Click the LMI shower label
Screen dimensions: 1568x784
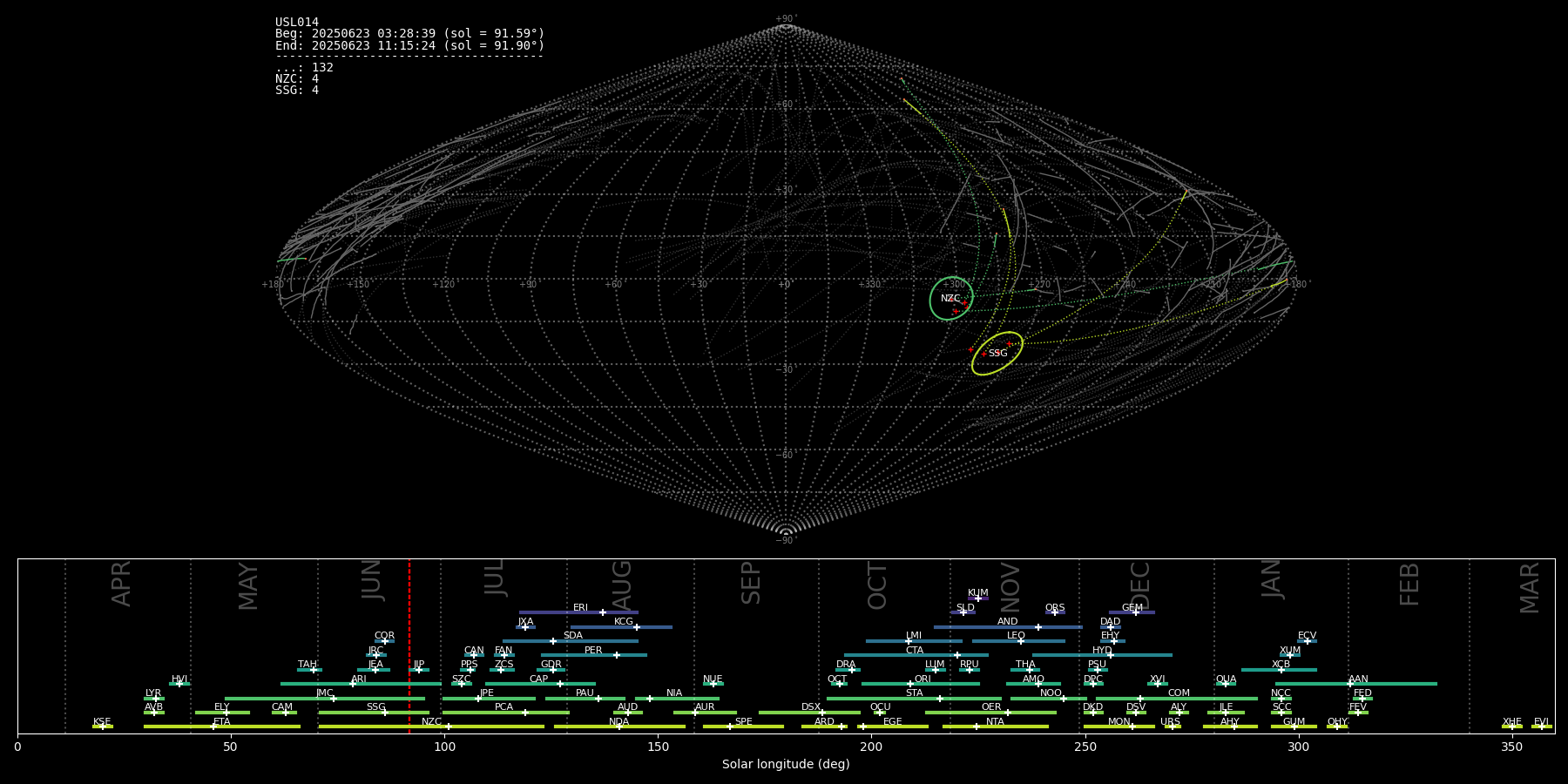(914, 636)
